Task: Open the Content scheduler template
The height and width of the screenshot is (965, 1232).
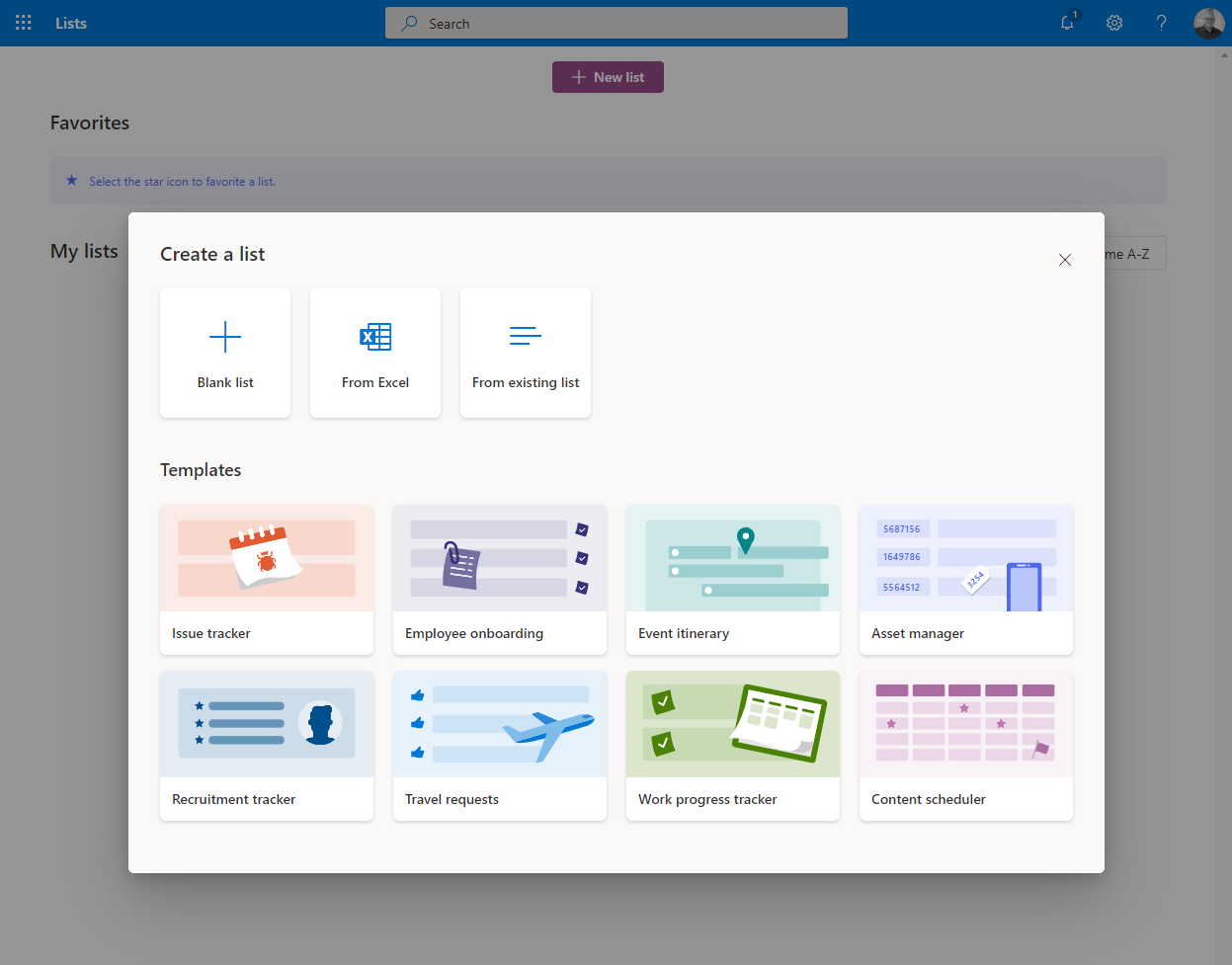Action: 965,746
